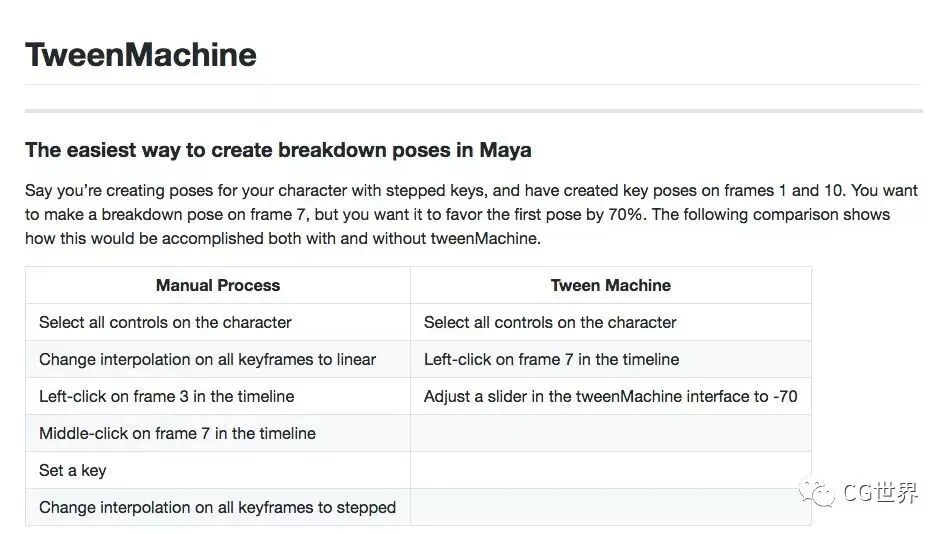This screenshot has height=534, width=949.
Task: Click the 'Set a key' table cell
Action: tap(72, 470)
